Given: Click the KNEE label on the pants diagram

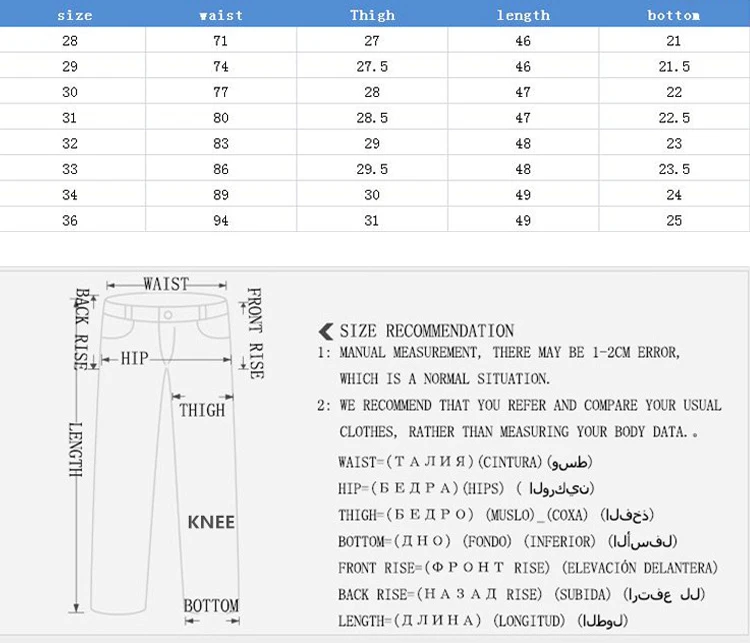Looking at the screenshot, I should click(x=211, y=522).
